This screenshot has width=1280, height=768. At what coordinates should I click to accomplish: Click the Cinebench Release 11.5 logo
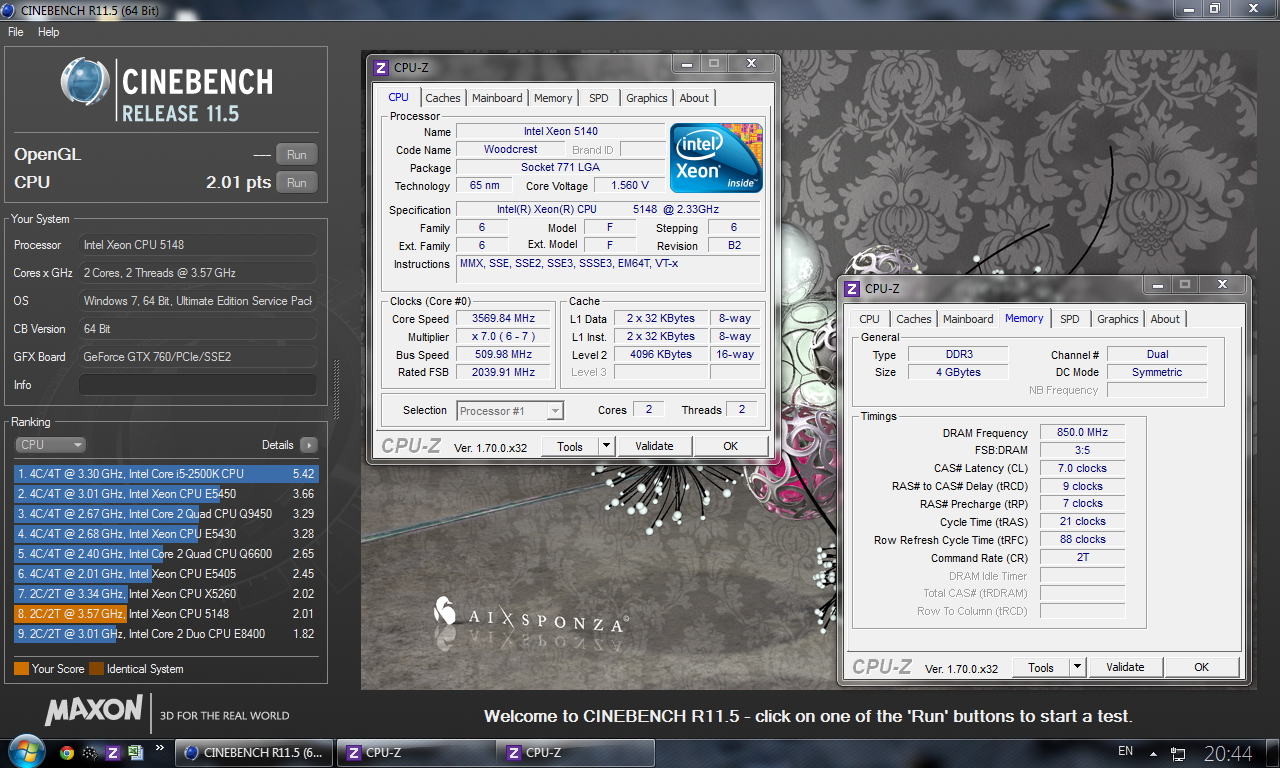click(x=167, y=90)
